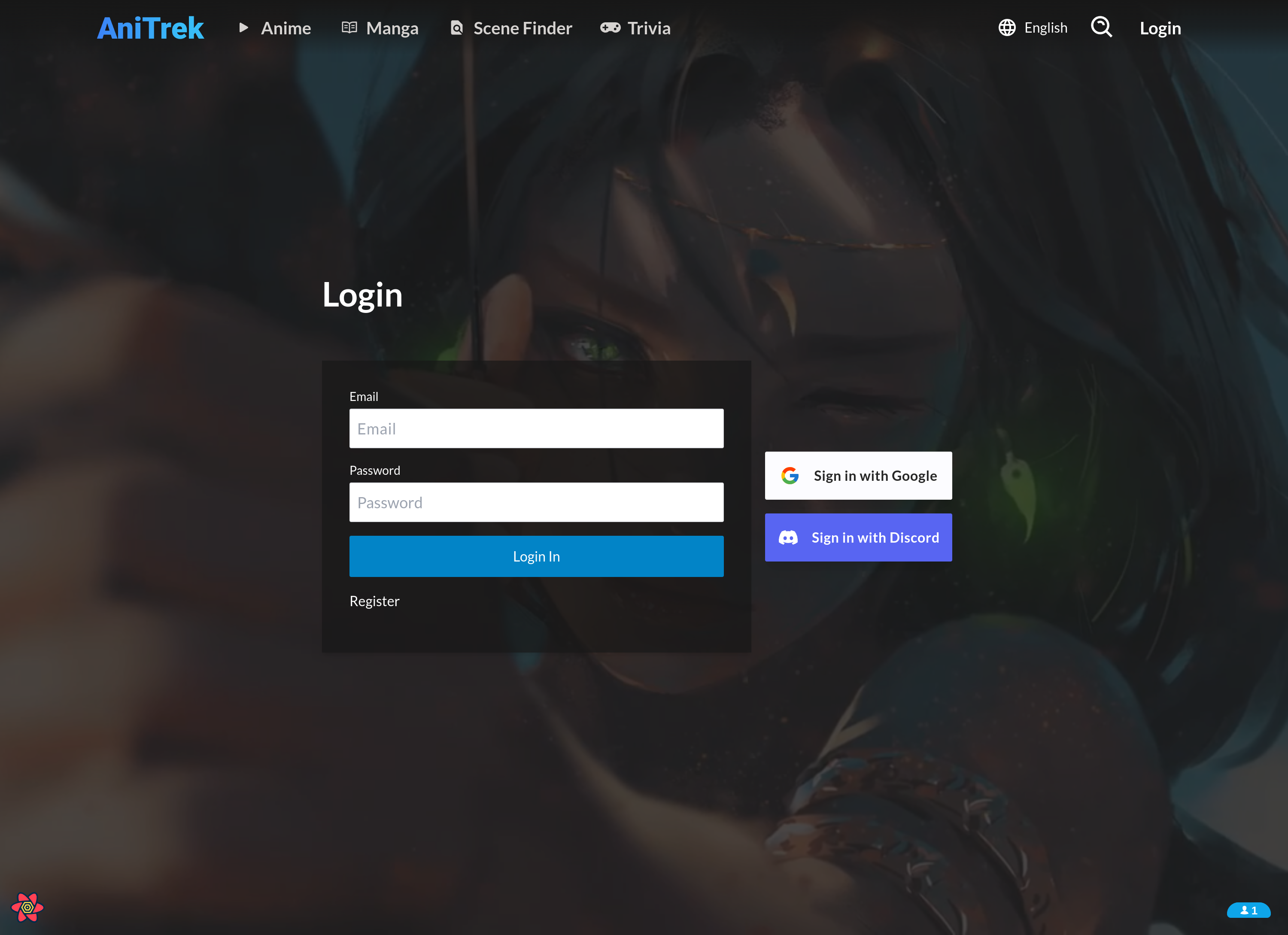
Task: Click the Trivia menu tab
Action: (x=649, y=27)
